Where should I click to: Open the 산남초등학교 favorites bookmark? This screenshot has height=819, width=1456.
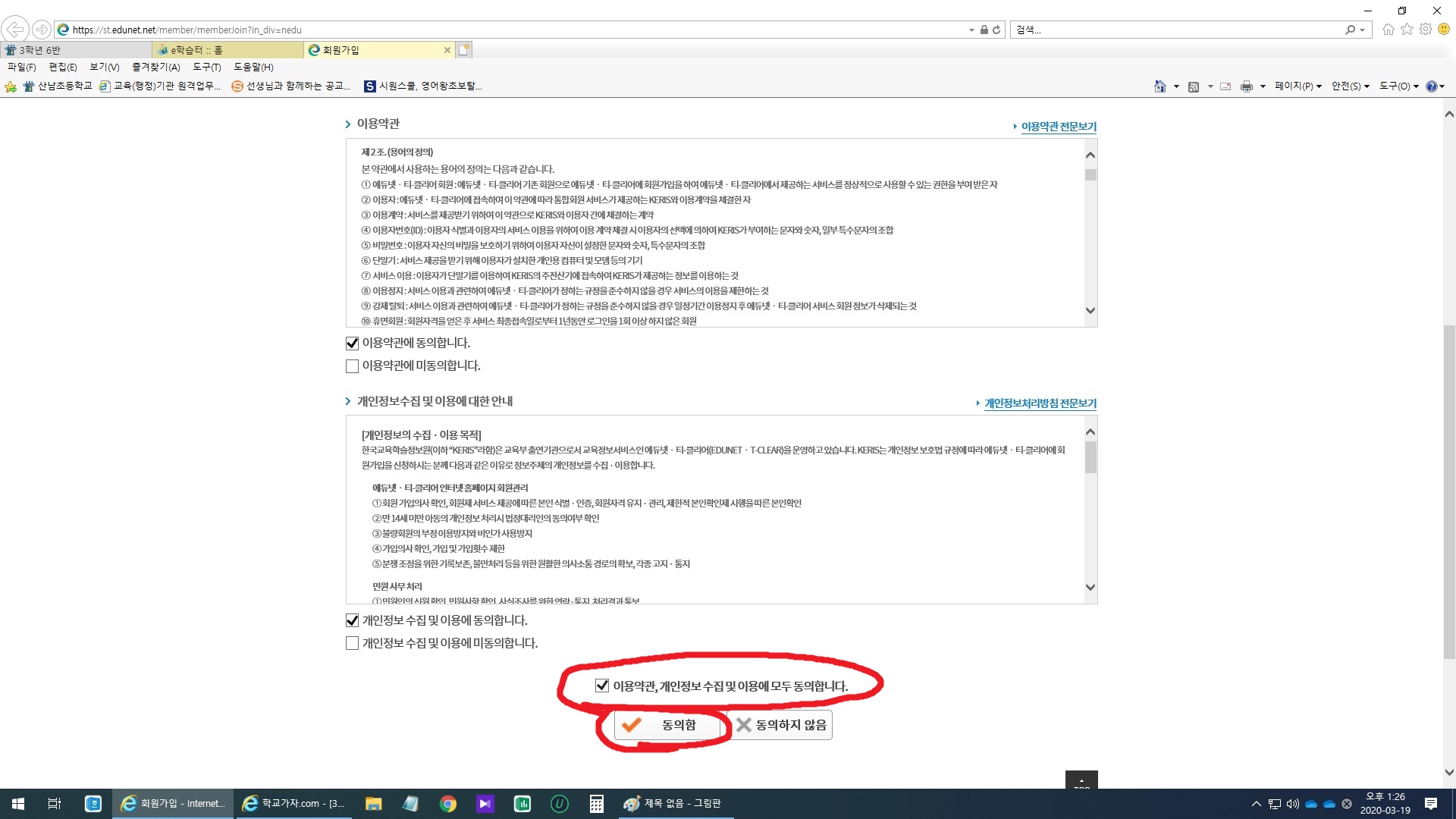(x=58, y=86)
